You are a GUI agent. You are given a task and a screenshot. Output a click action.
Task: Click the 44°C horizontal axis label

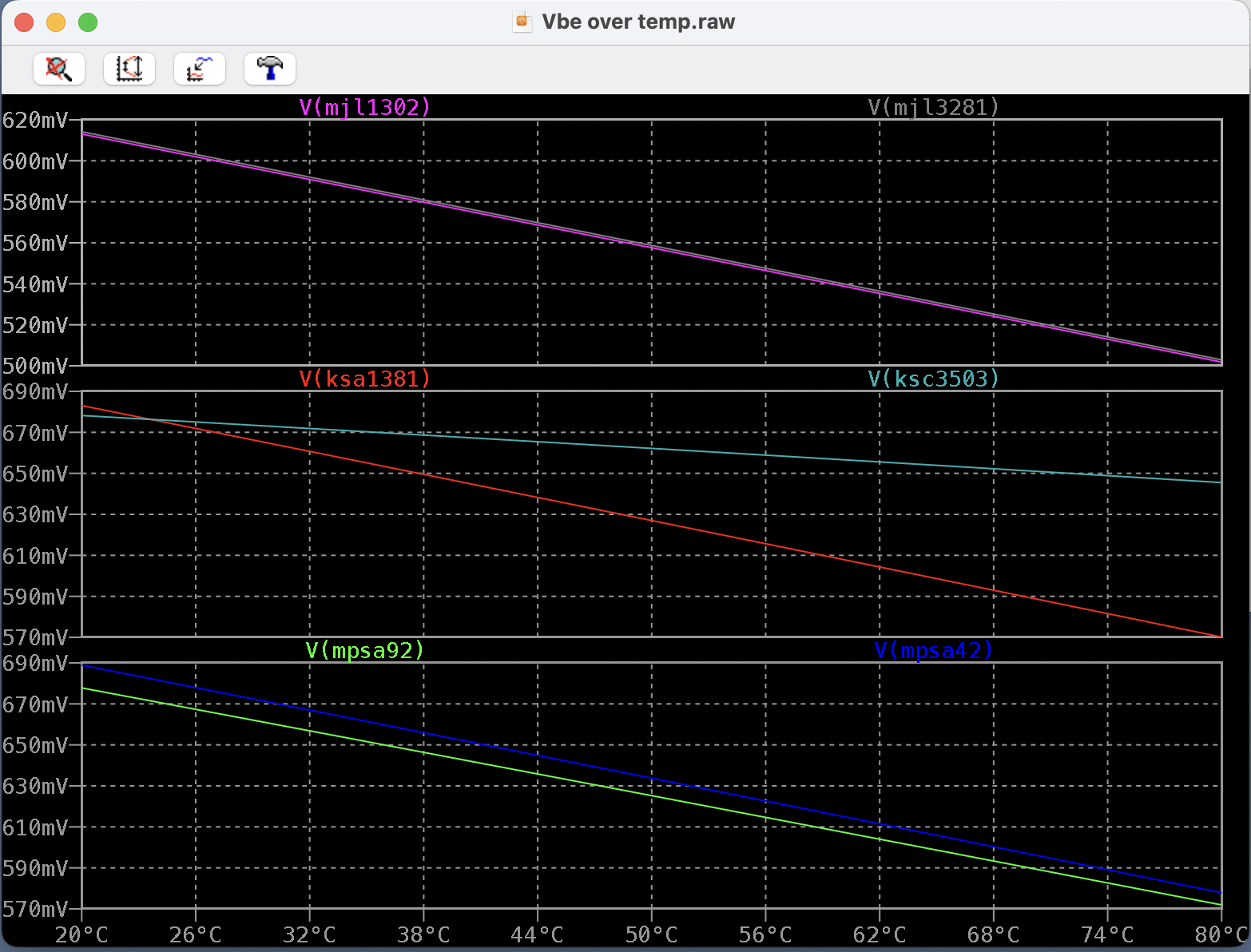[x=538, y=934]
